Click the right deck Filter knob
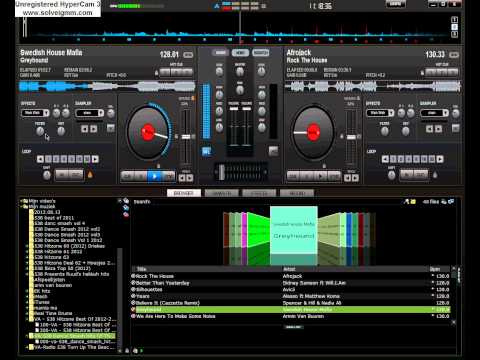The image size is (480, 360). [385, 131]
